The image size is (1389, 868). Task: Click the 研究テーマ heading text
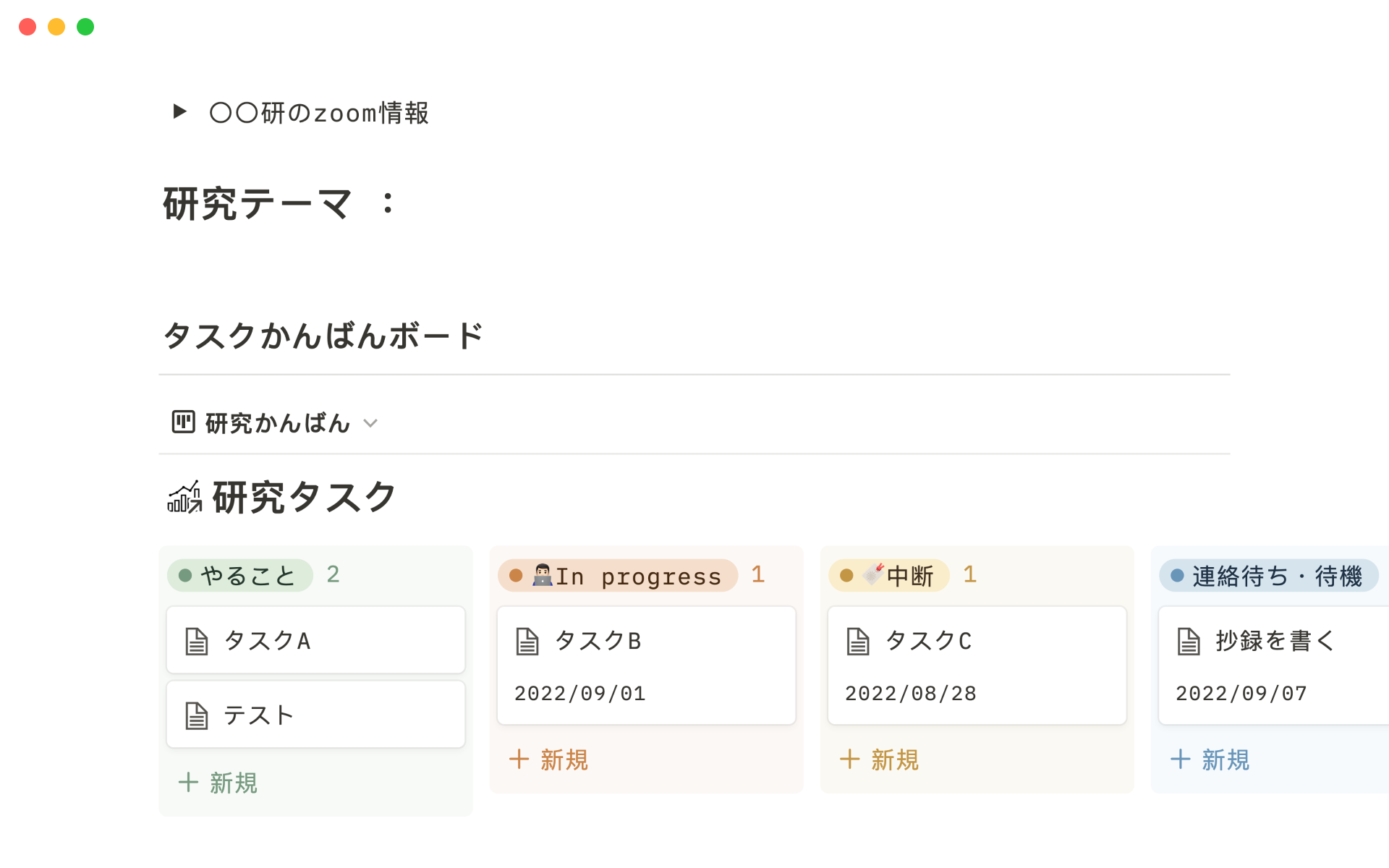258,204
